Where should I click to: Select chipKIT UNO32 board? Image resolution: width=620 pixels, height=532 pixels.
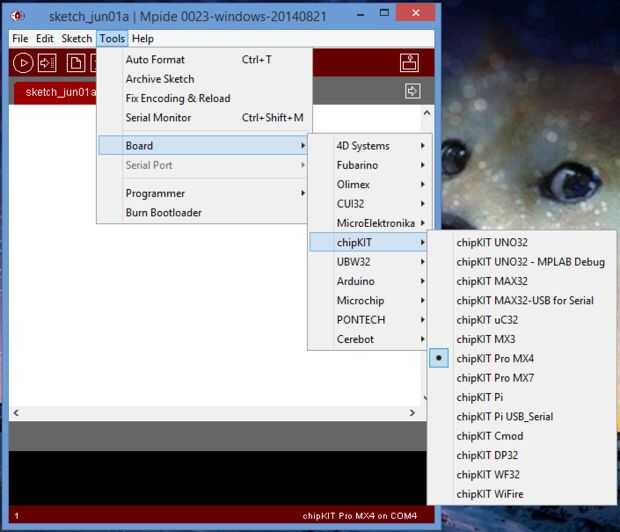[522, 242]
